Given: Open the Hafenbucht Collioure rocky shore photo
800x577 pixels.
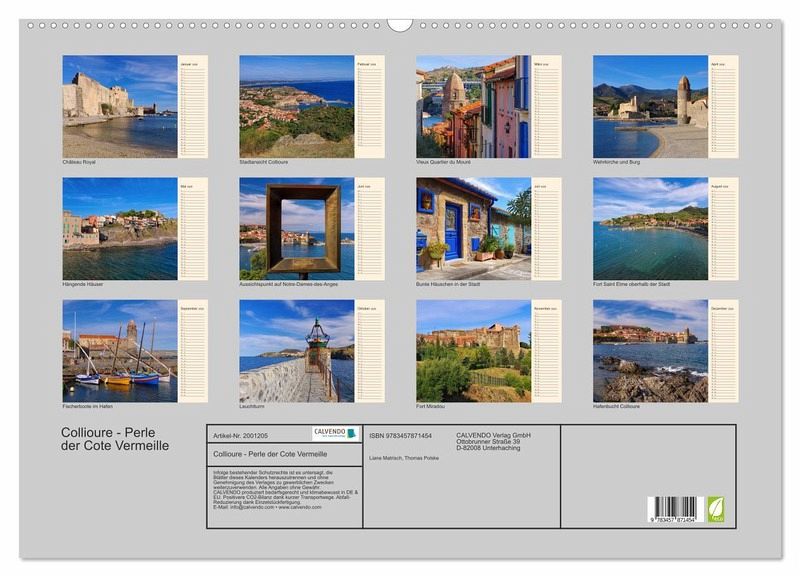Looking at the screenshot, I should (650, 350).
